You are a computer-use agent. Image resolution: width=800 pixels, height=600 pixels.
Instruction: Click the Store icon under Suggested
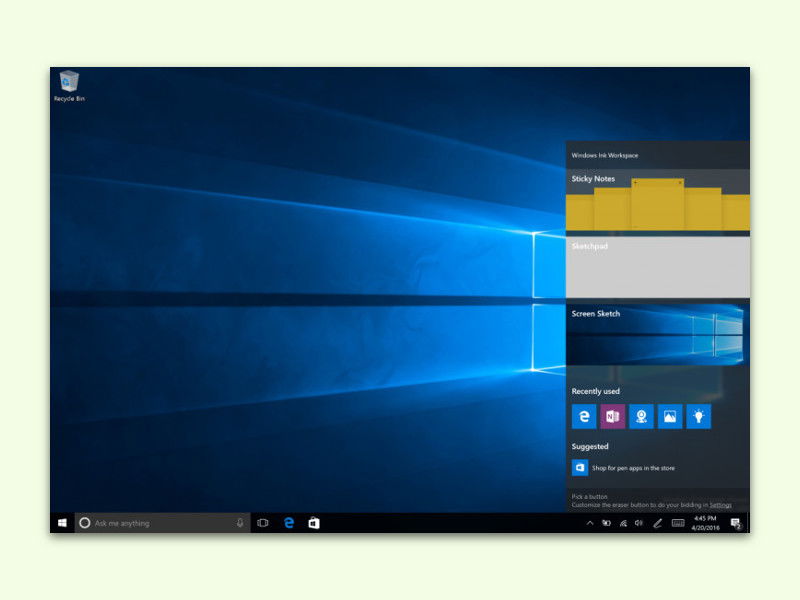click(x=580, y=467)
